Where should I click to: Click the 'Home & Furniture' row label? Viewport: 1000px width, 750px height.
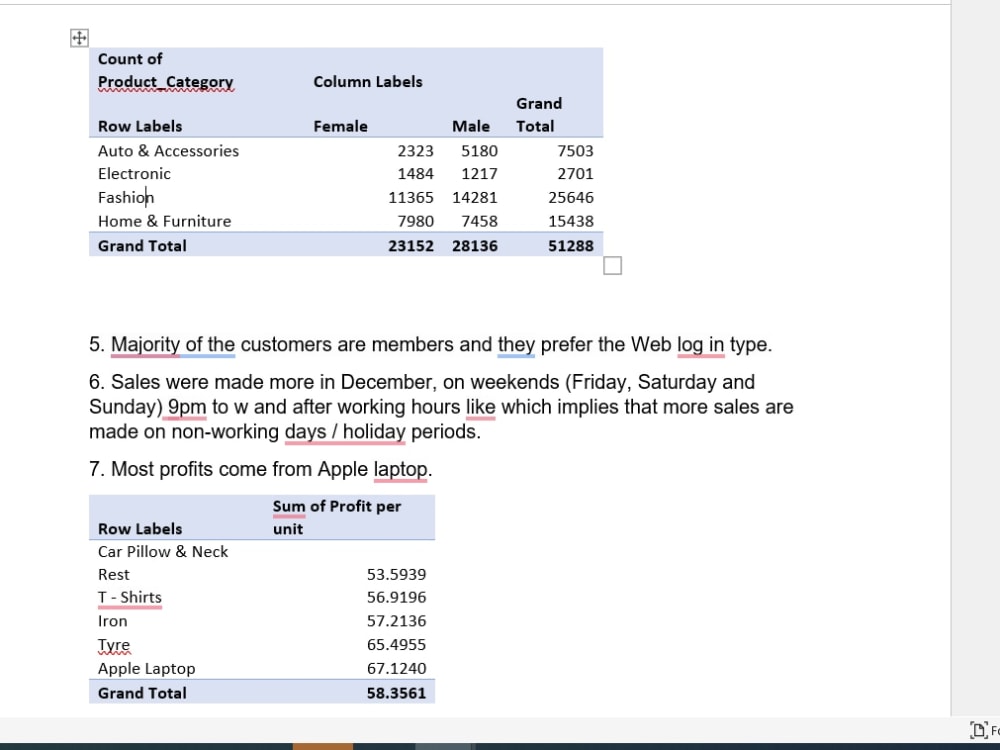point(165,221)
